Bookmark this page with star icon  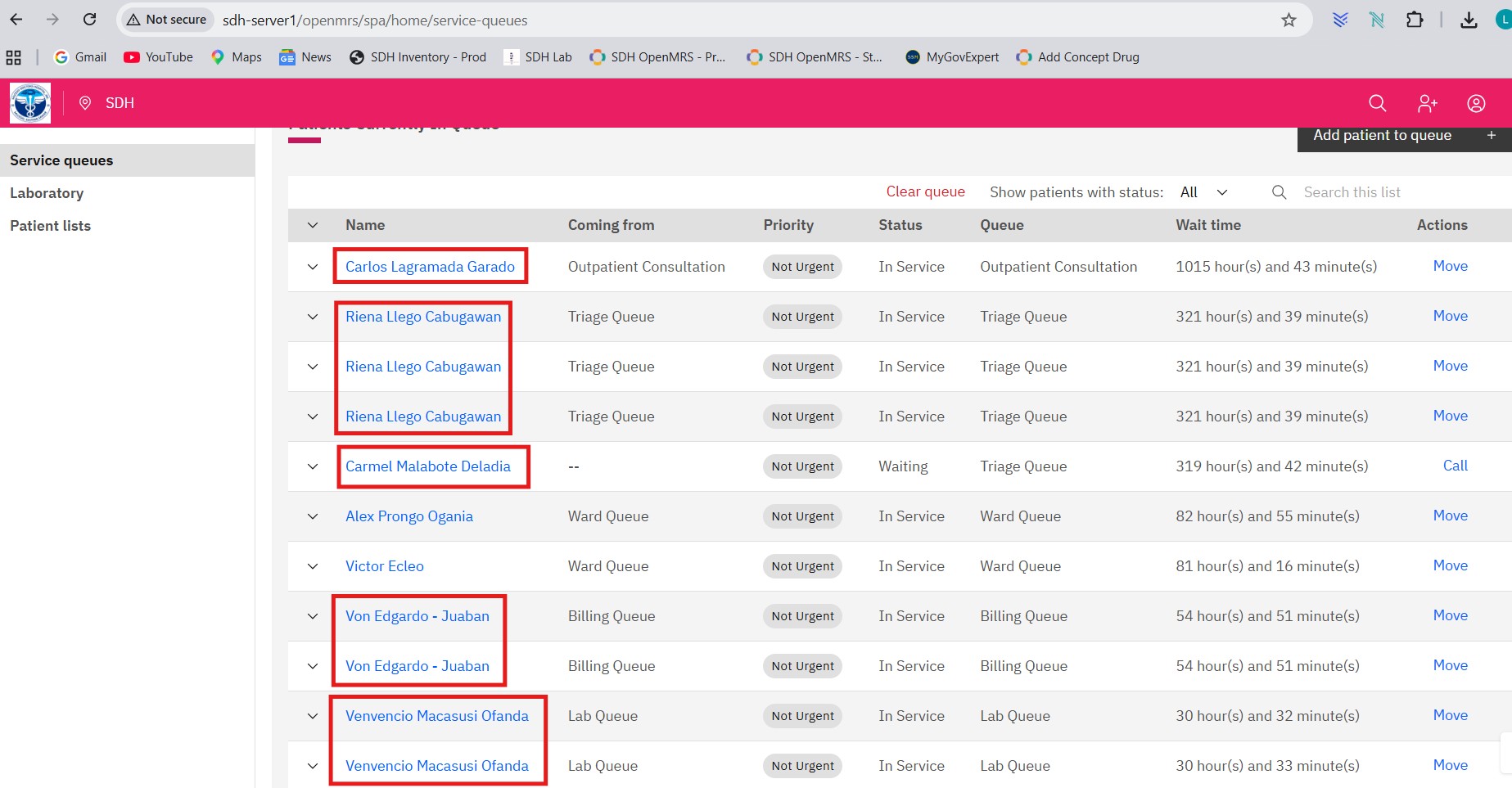point(1289,20)
